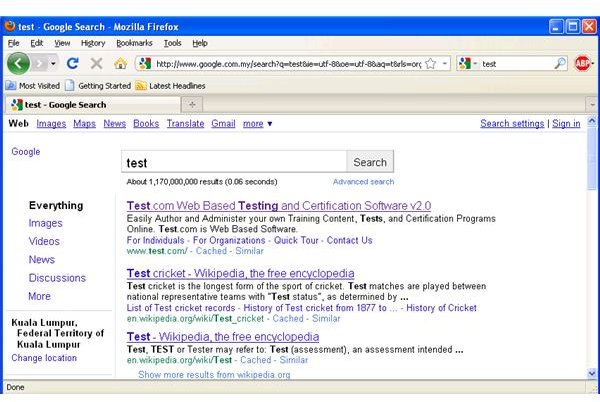This screenshot has width=600, height=402.
Task: Show more results from wikipedia.org
Action: click(214, 374)
